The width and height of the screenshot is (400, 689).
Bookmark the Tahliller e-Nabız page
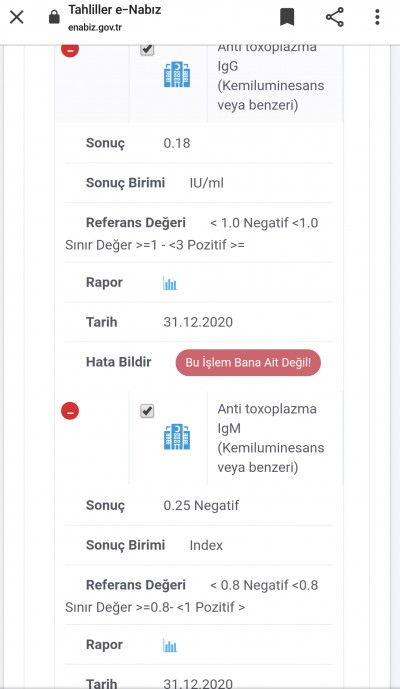coord(287,18)
